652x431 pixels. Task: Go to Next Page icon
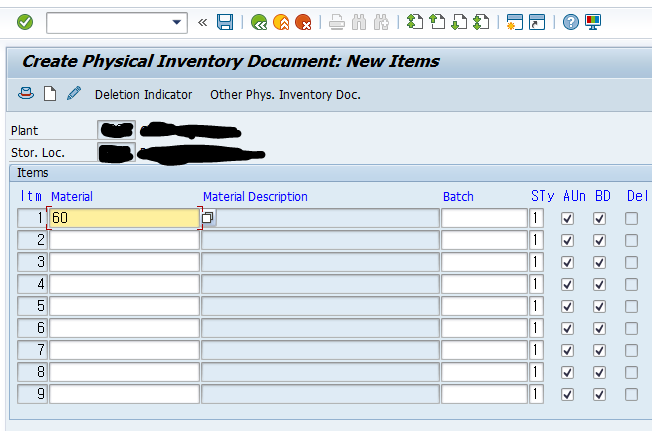(x=459, y=22)
